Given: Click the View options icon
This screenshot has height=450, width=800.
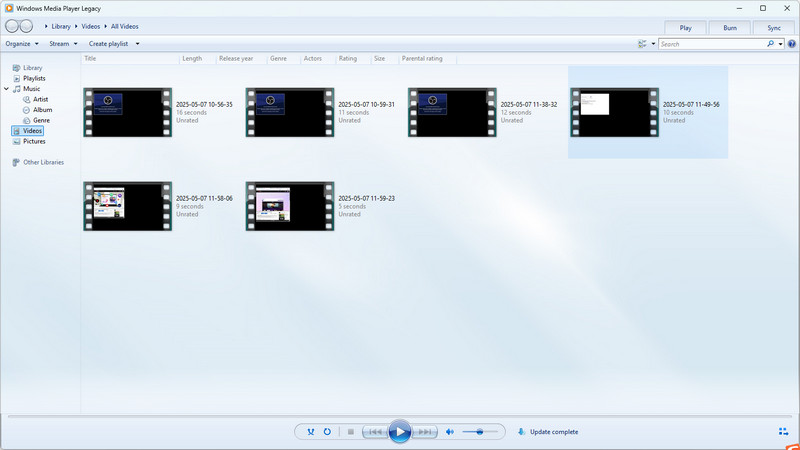Looking at the screenshot, I should (642, 44).
